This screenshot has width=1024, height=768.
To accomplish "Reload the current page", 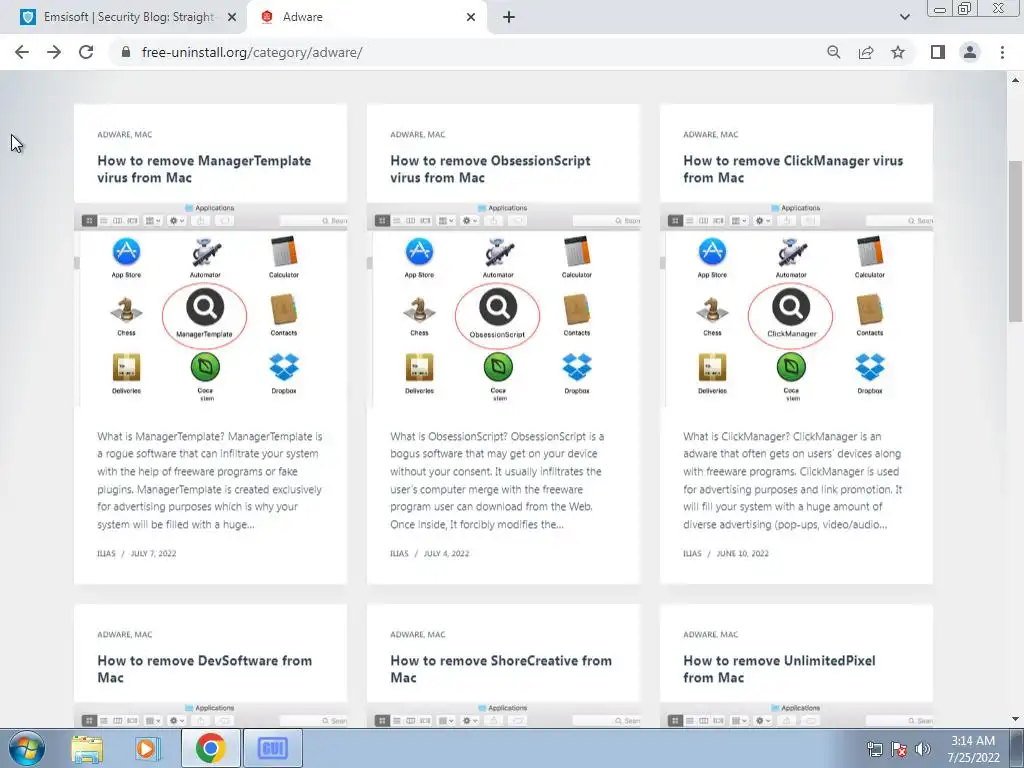I will pos(86,52).
